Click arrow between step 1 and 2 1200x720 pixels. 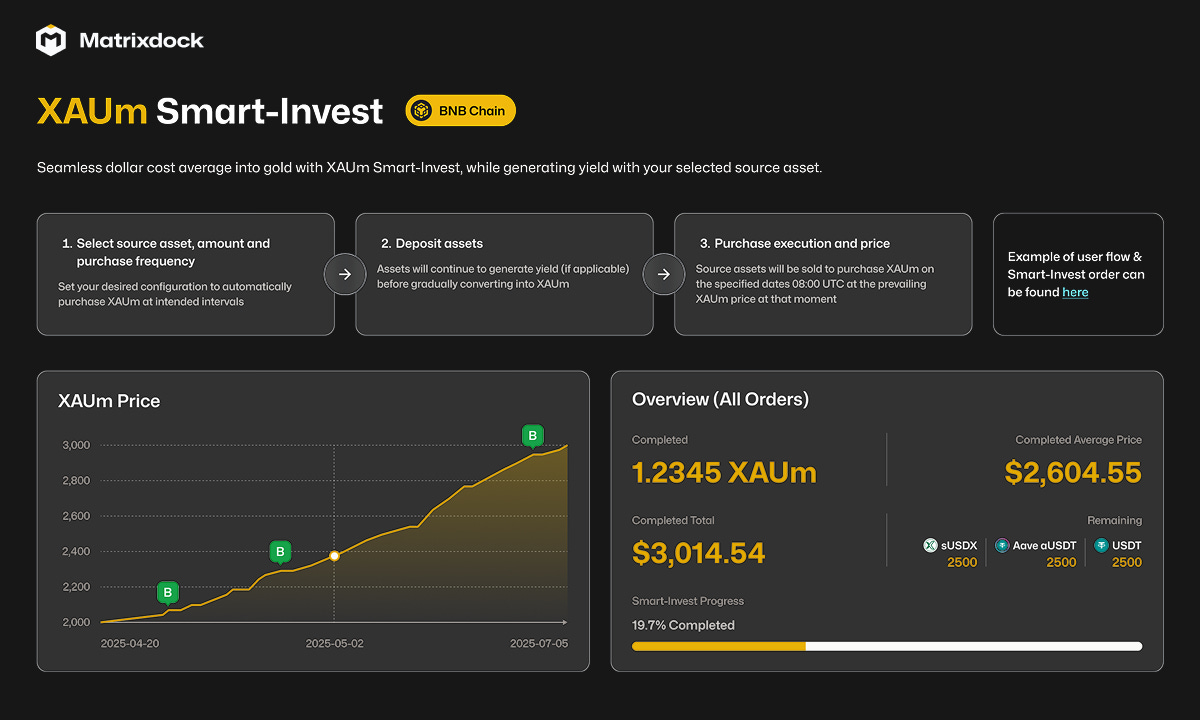[x=344, y=274]
